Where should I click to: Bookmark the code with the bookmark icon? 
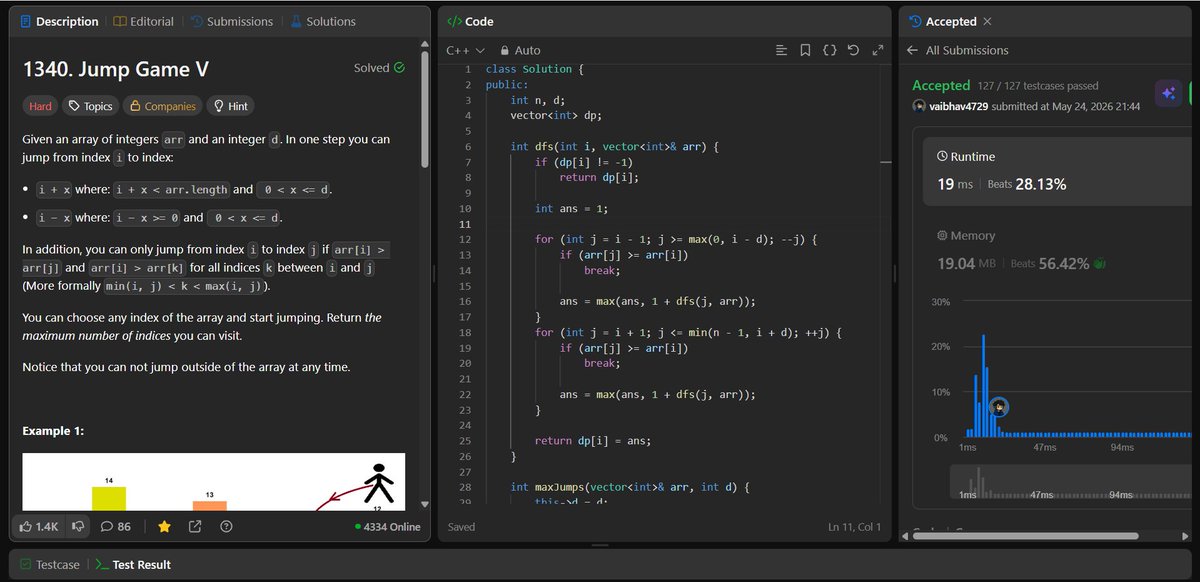pos(805,50)
